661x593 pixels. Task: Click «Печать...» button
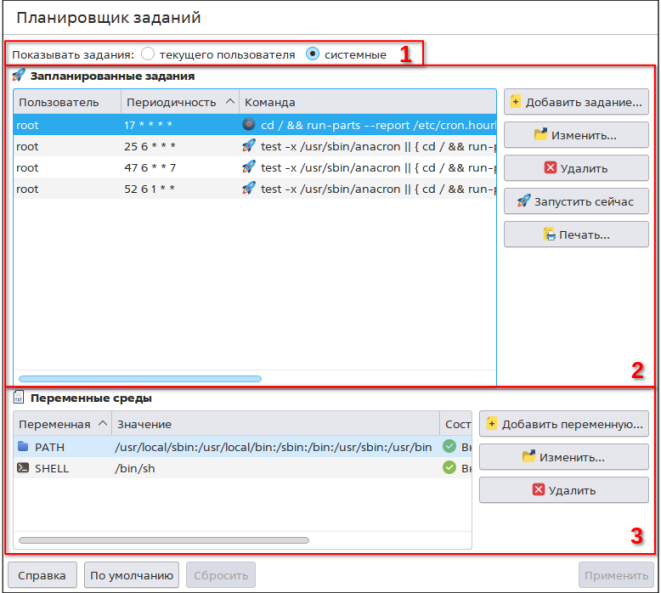(575, 234)
